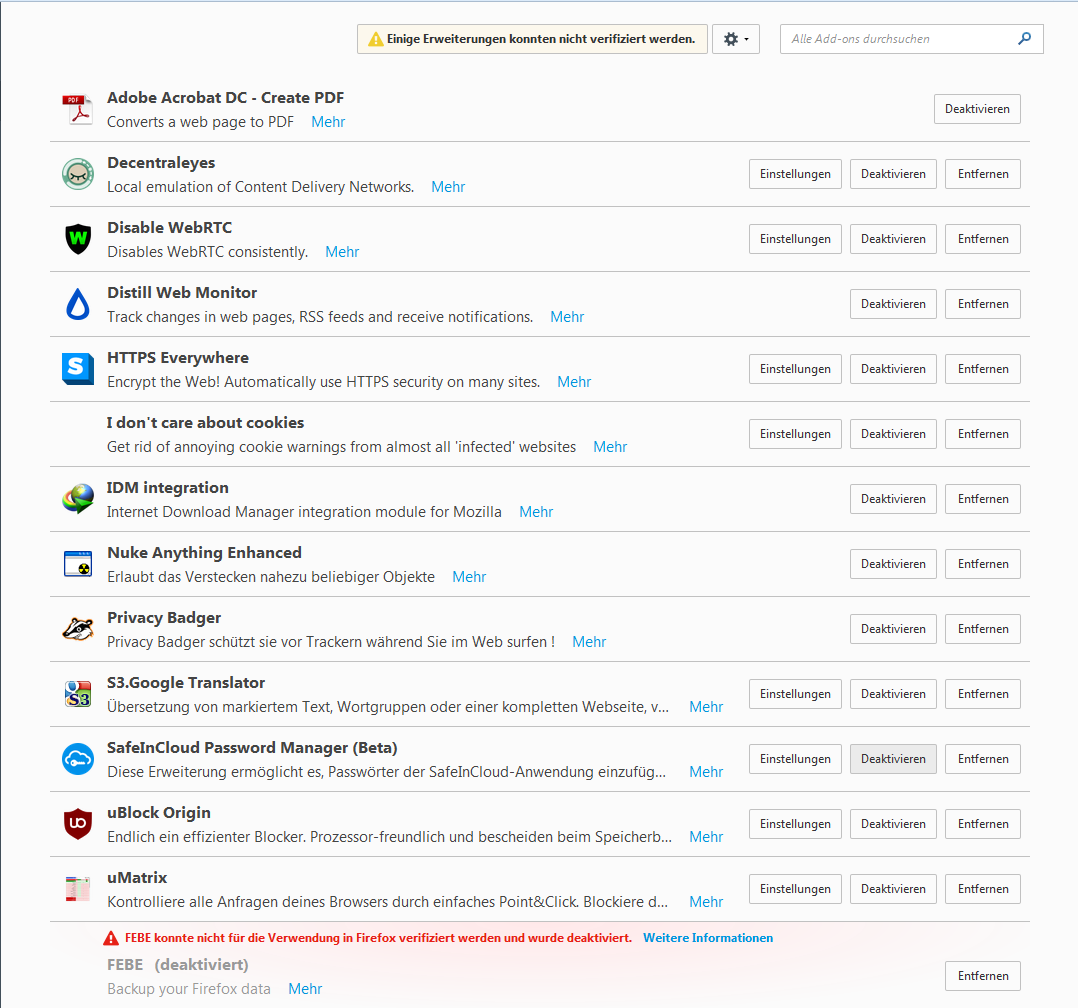The height and width of the screenshot is (1008, 1078).
Task: Click the Adobe Acrobat PDF extension icon
Action: 78,109
